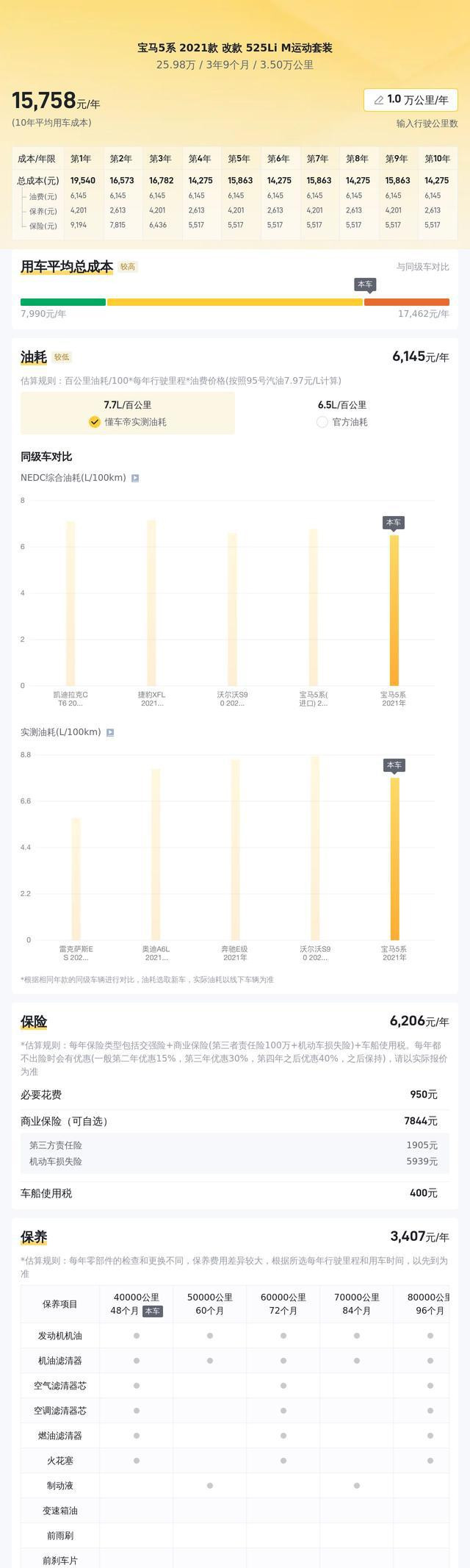Click the 较高 badge next to 用车平均总成本
Viewport: 470px width, 1568px height.
[128, 267]
